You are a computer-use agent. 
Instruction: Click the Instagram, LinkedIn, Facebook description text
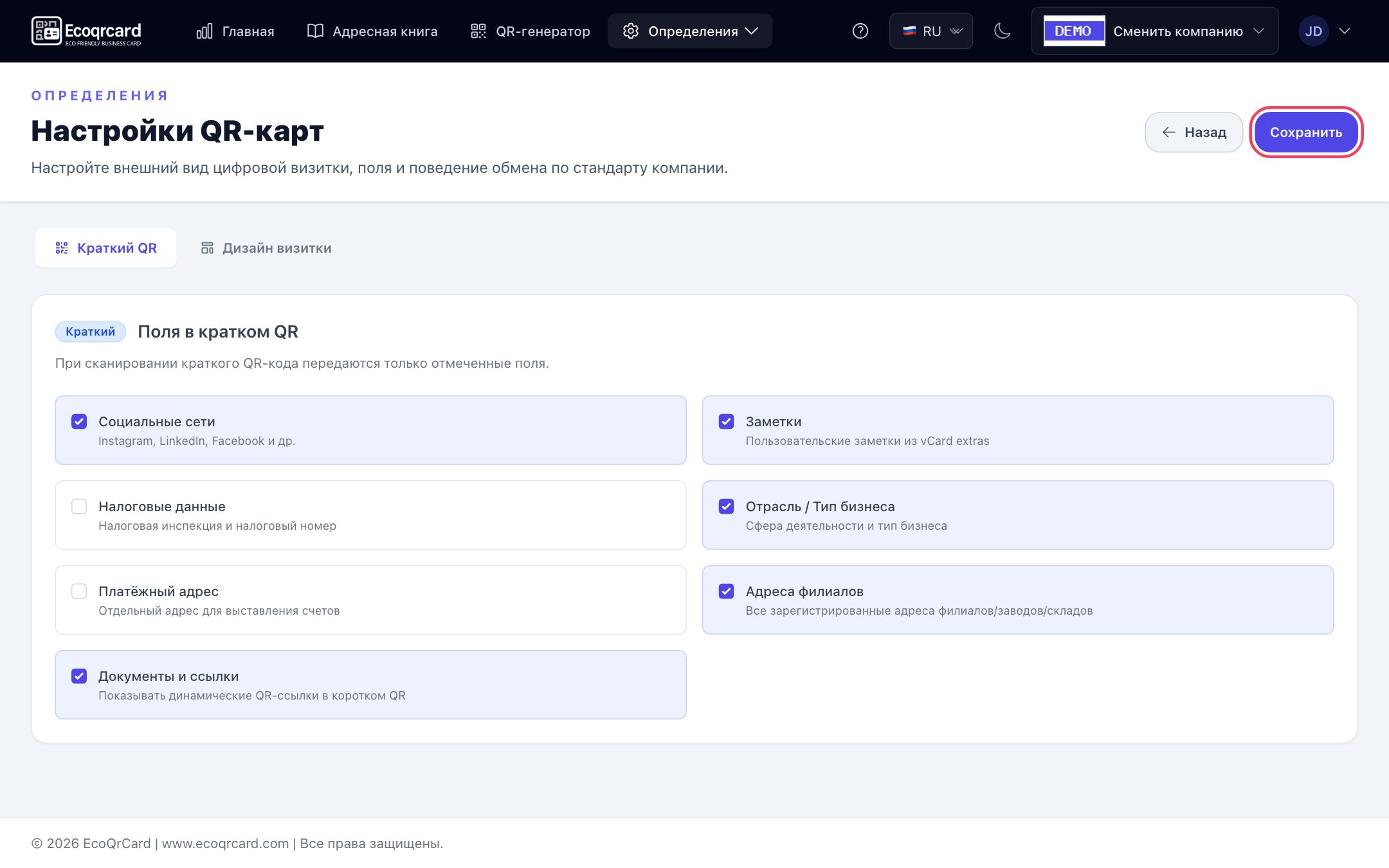coord(197,441)
